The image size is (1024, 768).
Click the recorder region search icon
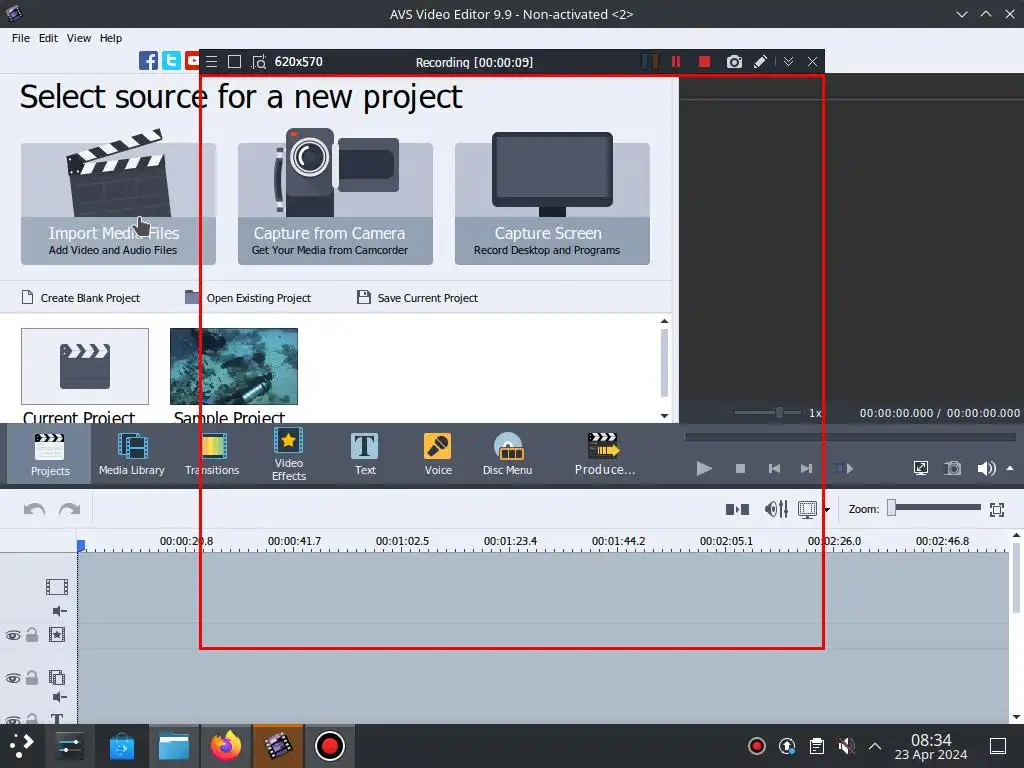[x=259, y=62]
